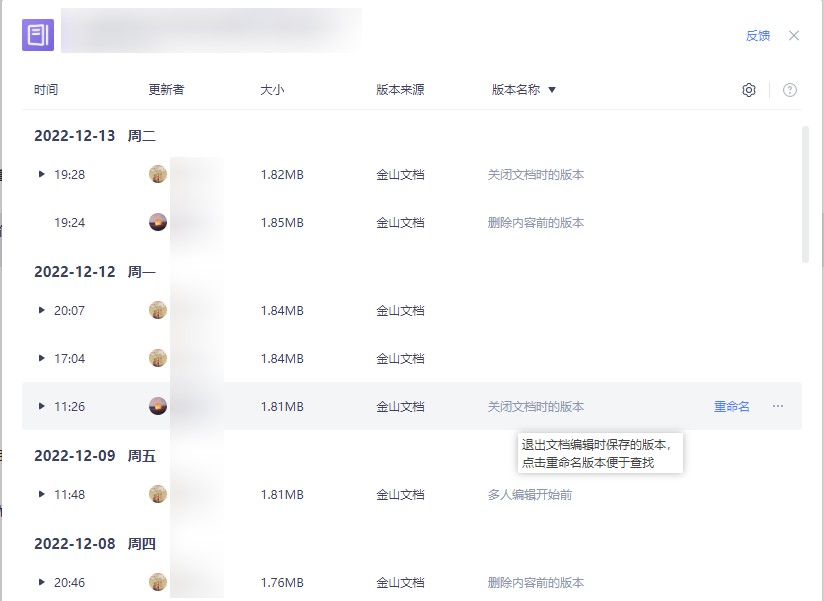Select the 19:24 version row
Image resolution: width=824 pixels, height=601 pixels.
400,222
